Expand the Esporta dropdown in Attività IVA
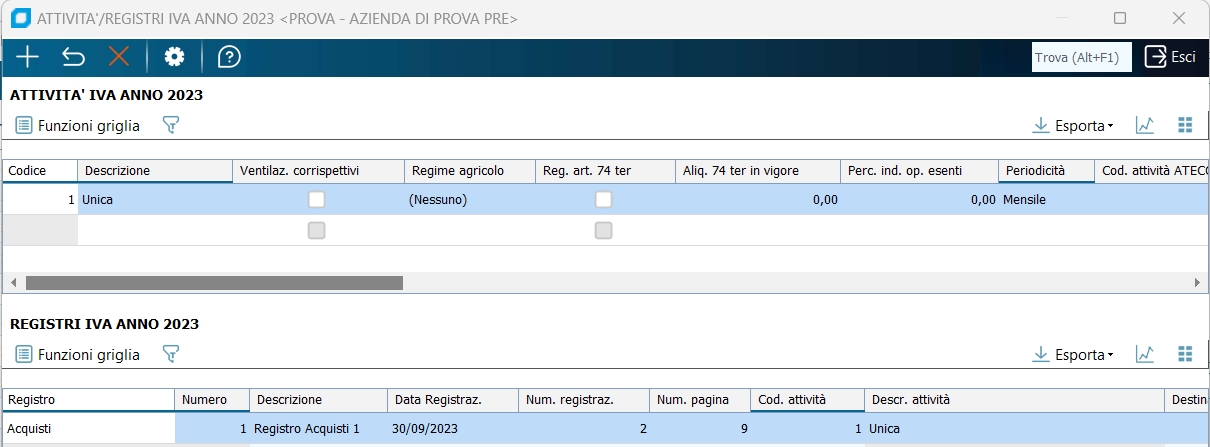 1073,126
